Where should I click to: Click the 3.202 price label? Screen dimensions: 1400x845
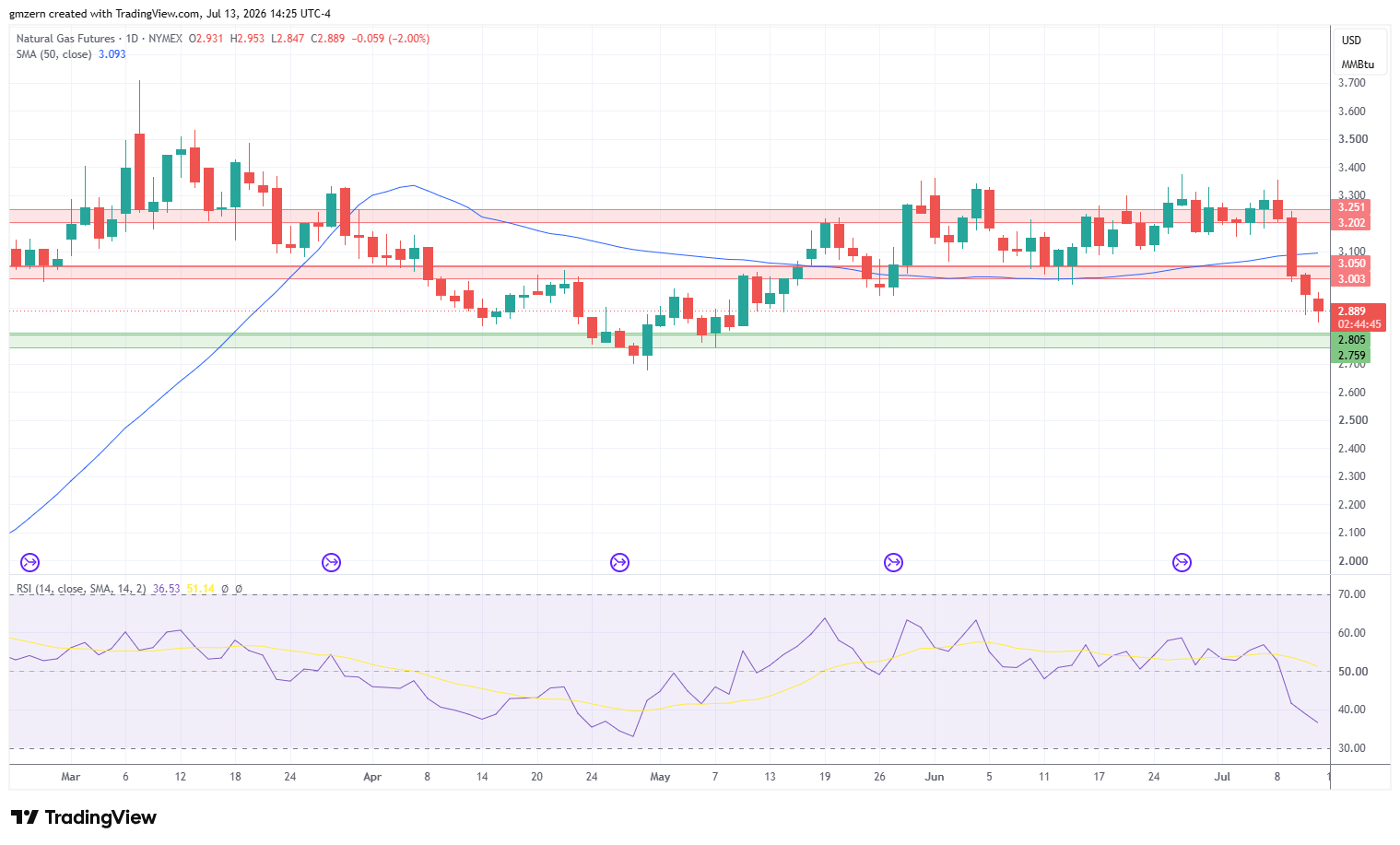click(x=1351, y=223)
